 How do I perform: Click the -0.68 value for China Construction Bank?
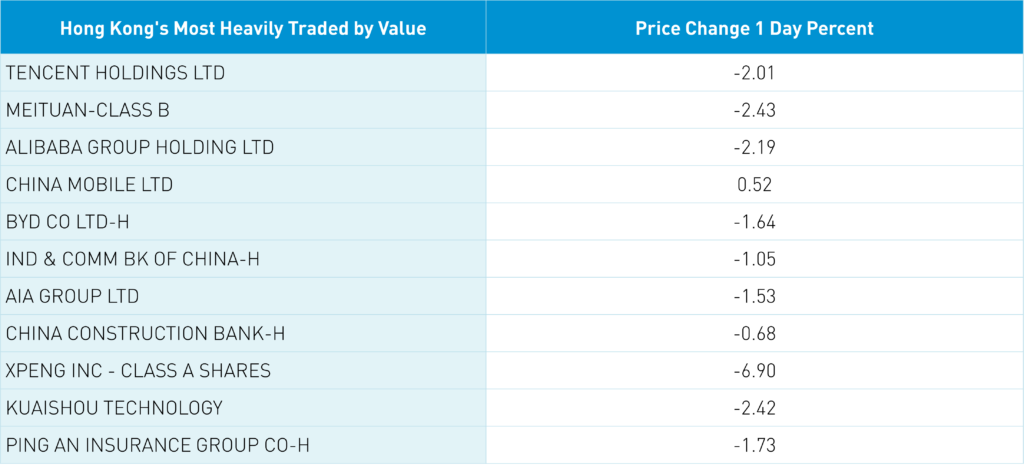[x=754, y=333]
